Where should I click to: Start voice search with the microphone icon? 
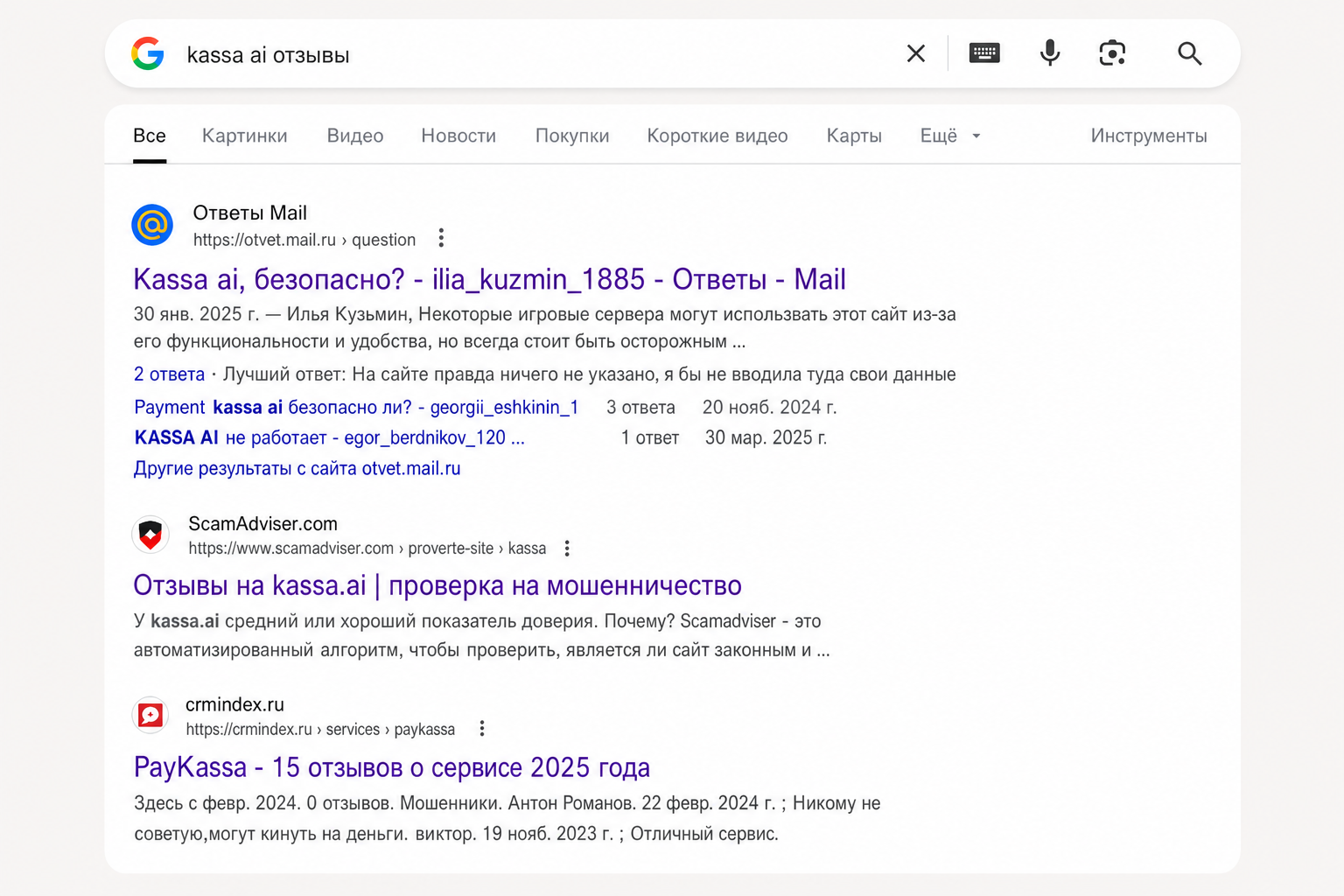(1050, 53)
